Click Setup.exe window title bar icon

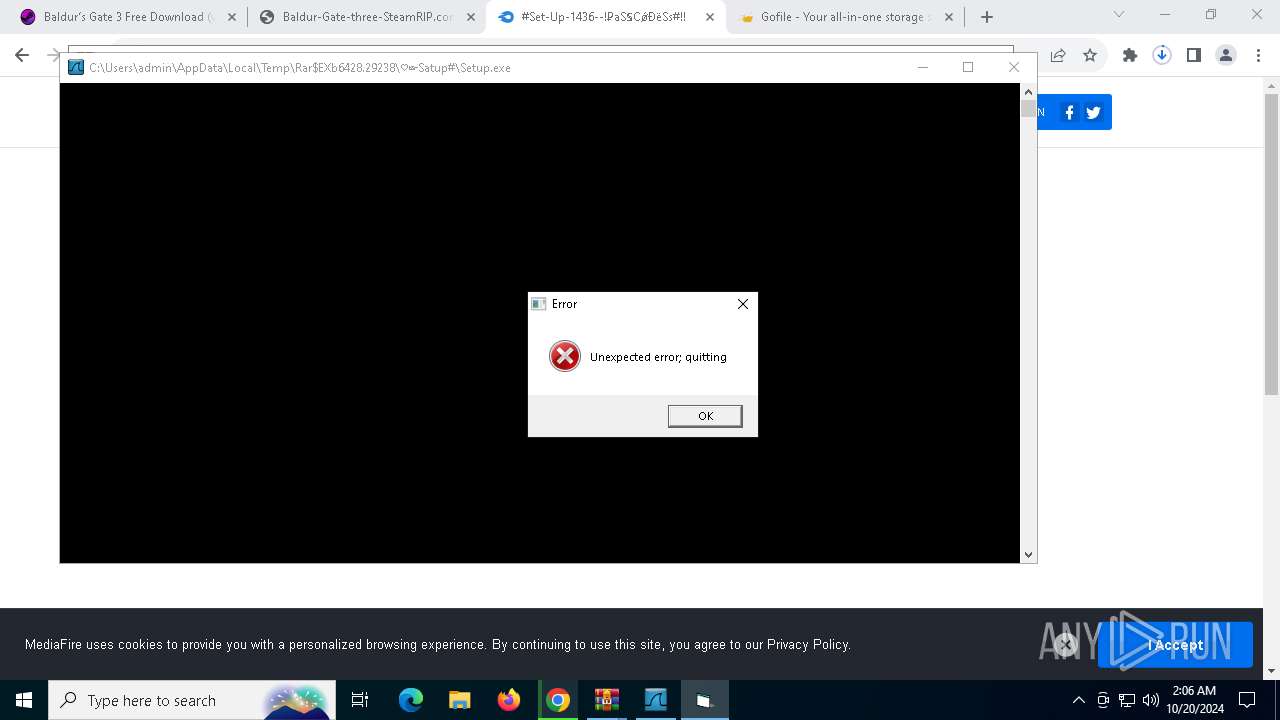click(x=76, y=67)
